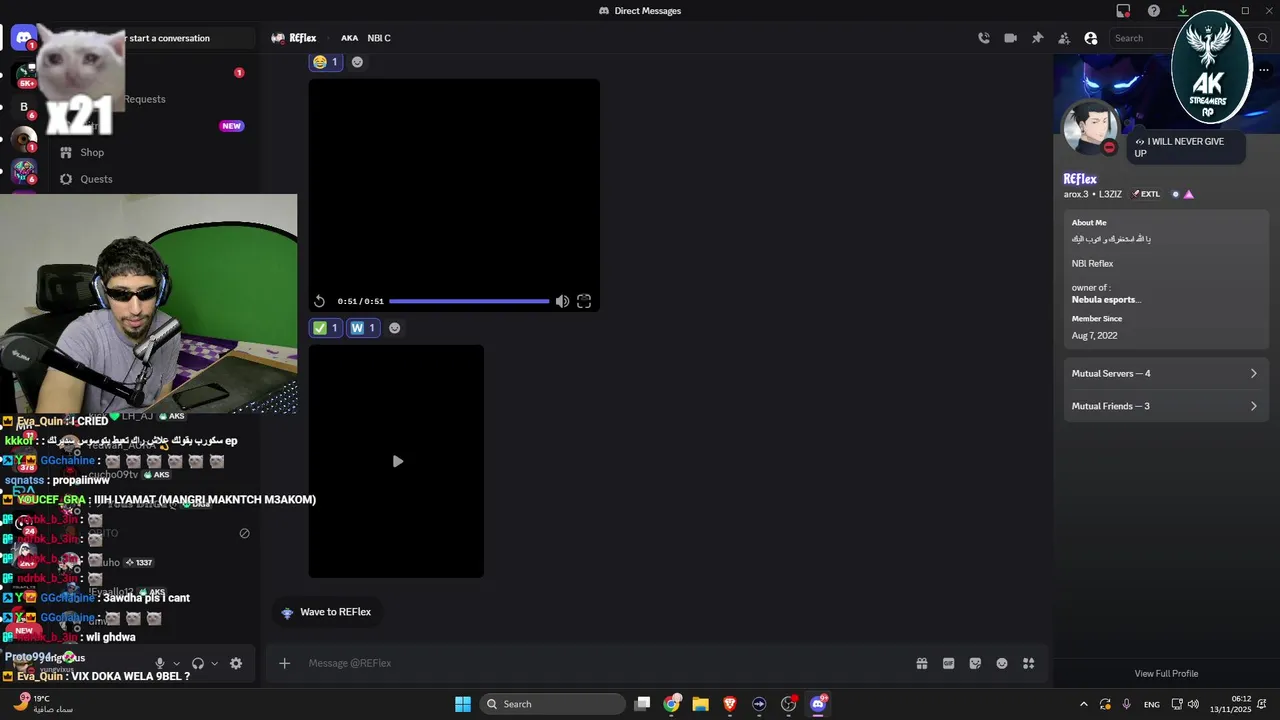The width and height of the screenshot is (1280, 720).
Task: Click the green download update icon
Action: point(1183,11)
